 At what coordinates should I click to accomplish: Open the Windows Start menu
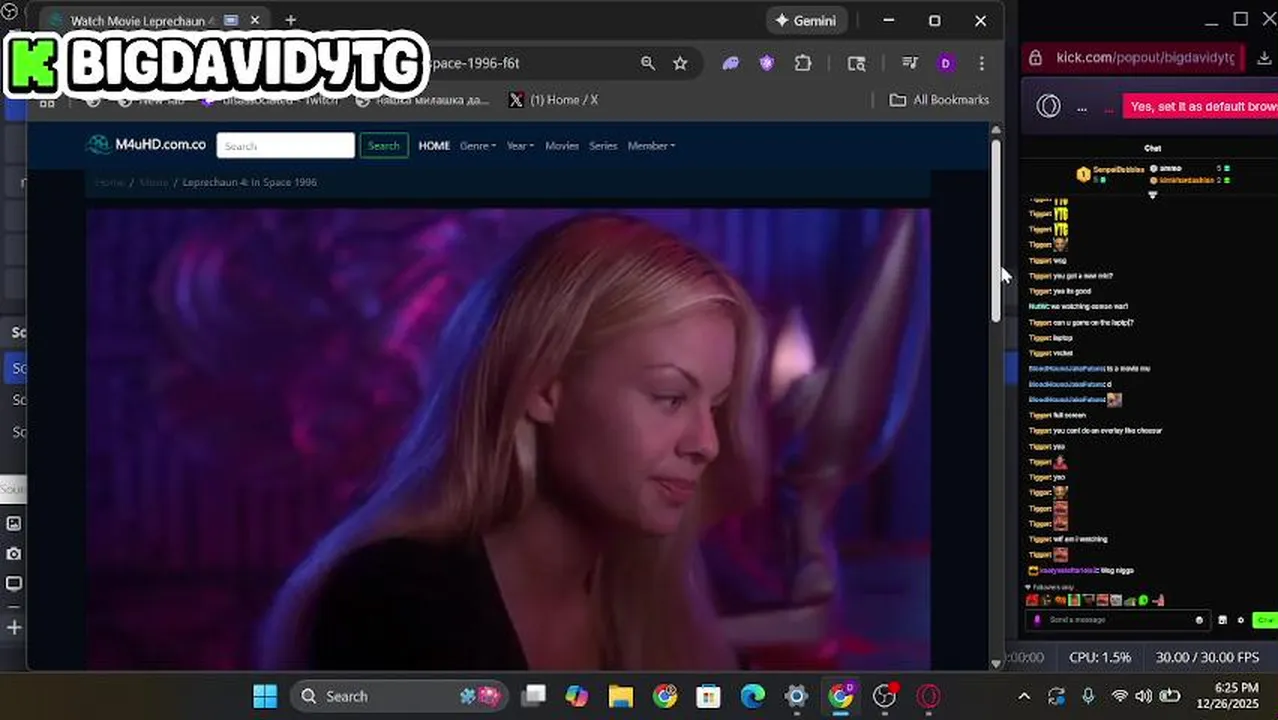265,696
